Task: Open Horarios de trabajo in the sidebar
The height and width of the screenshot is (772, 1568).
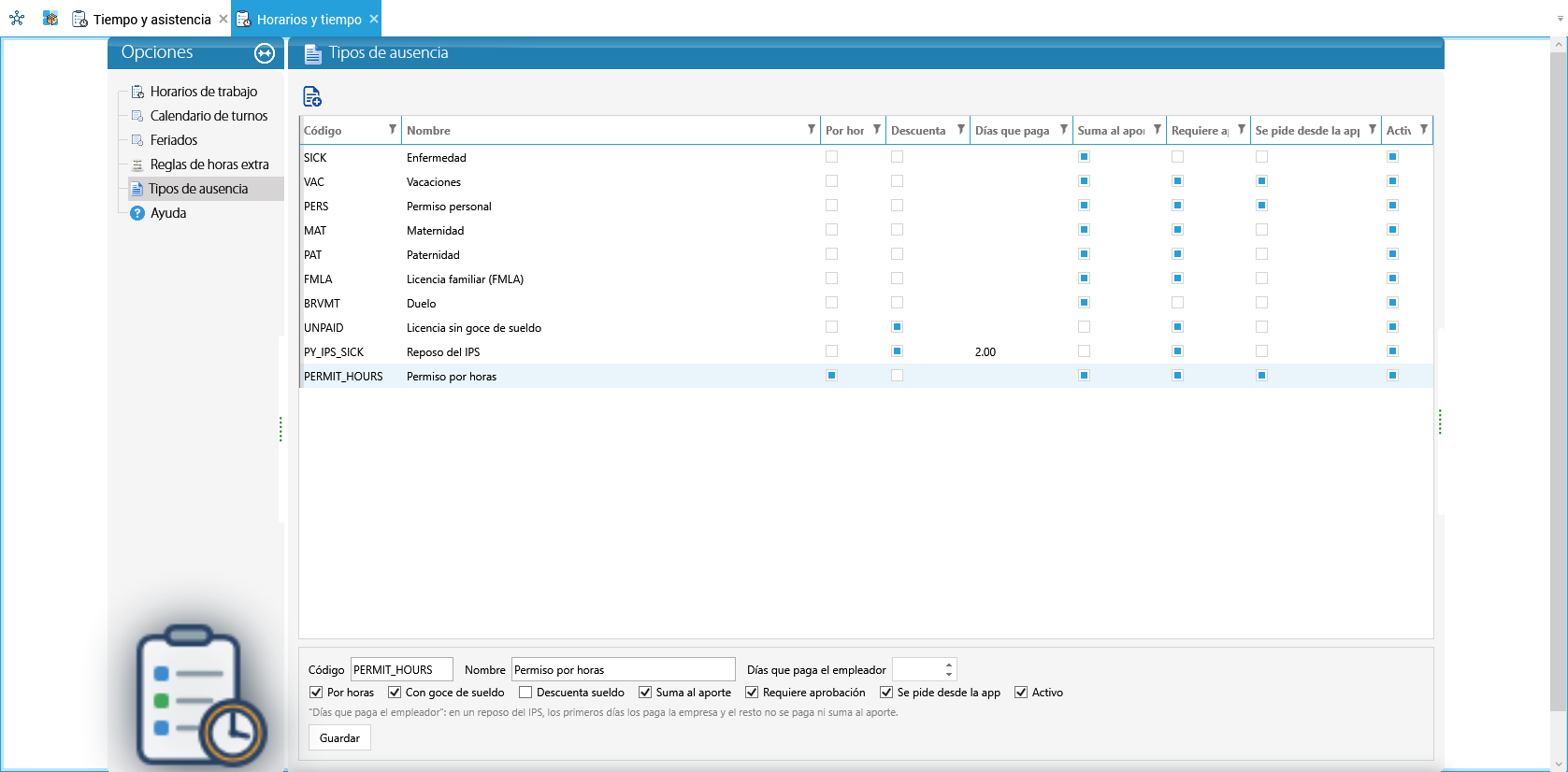Action: (203, 92)
